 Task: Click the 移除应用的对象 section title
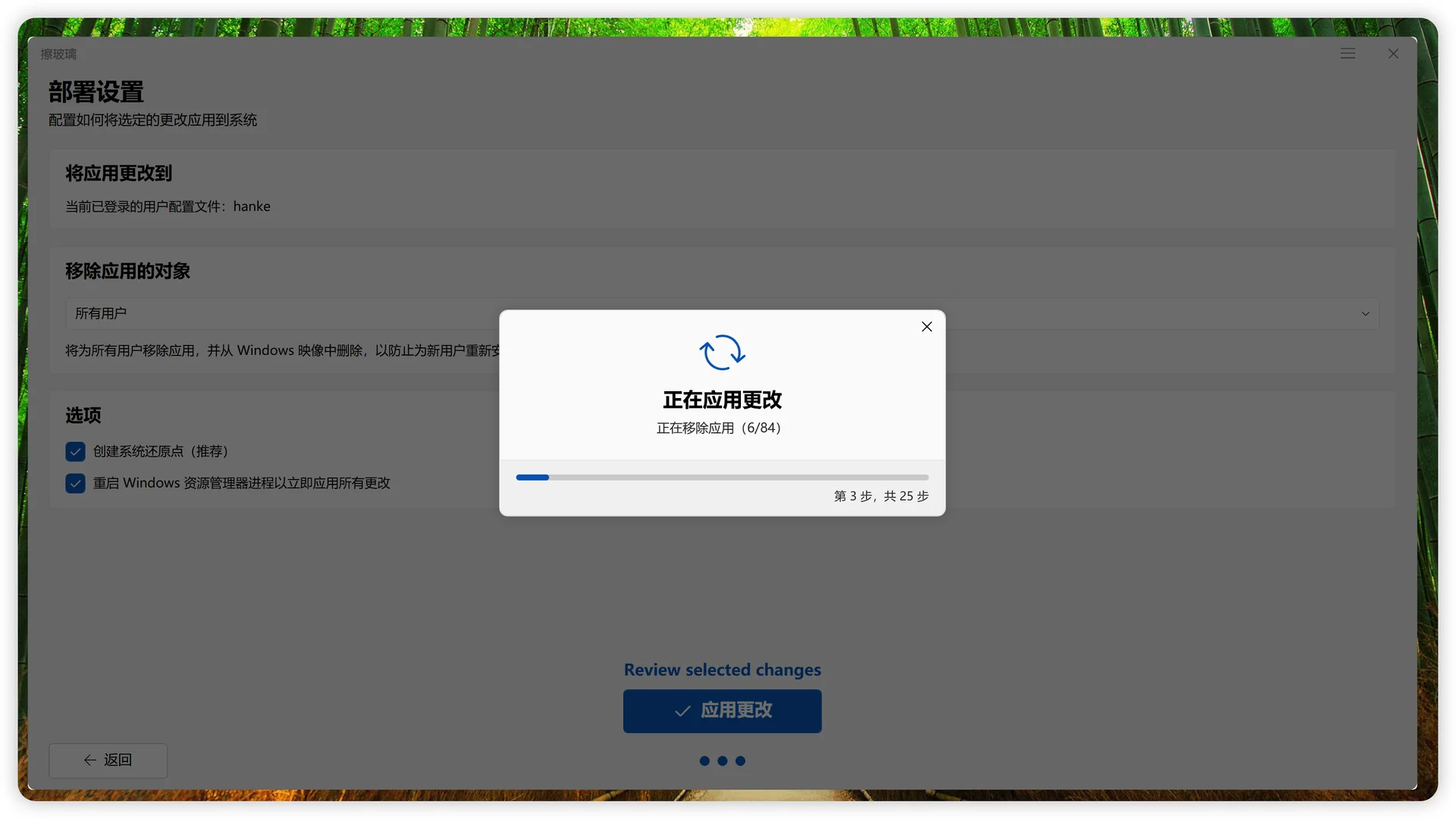(x=127, y=271)
